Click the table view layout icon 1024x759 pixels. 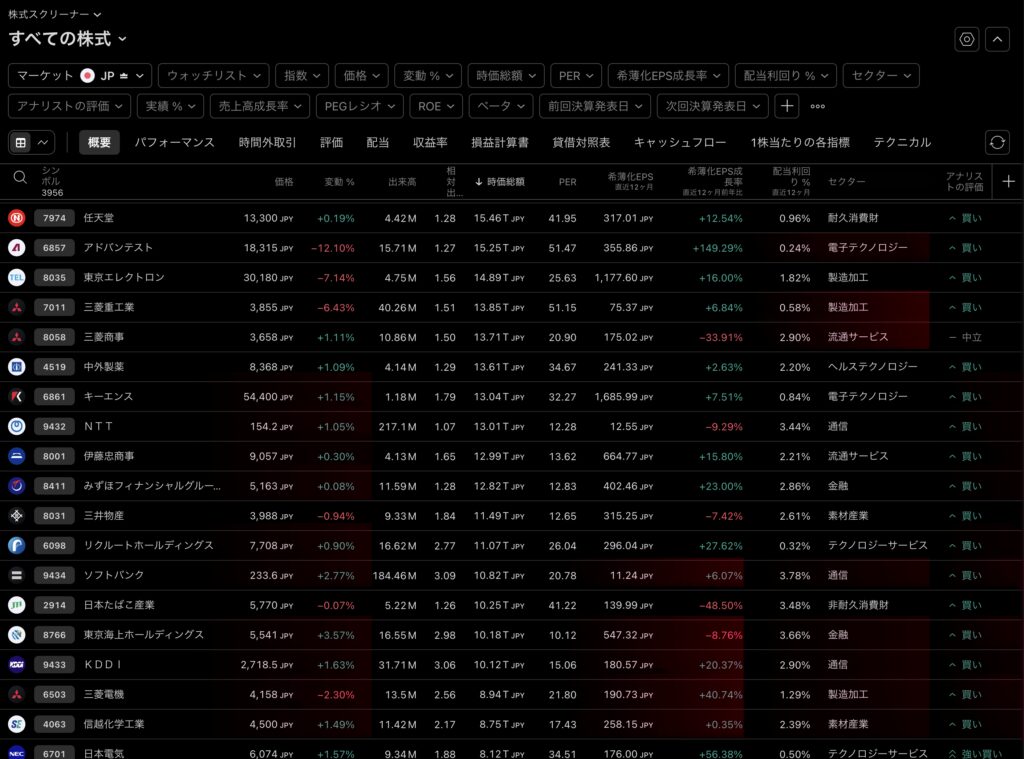(20, 143)
